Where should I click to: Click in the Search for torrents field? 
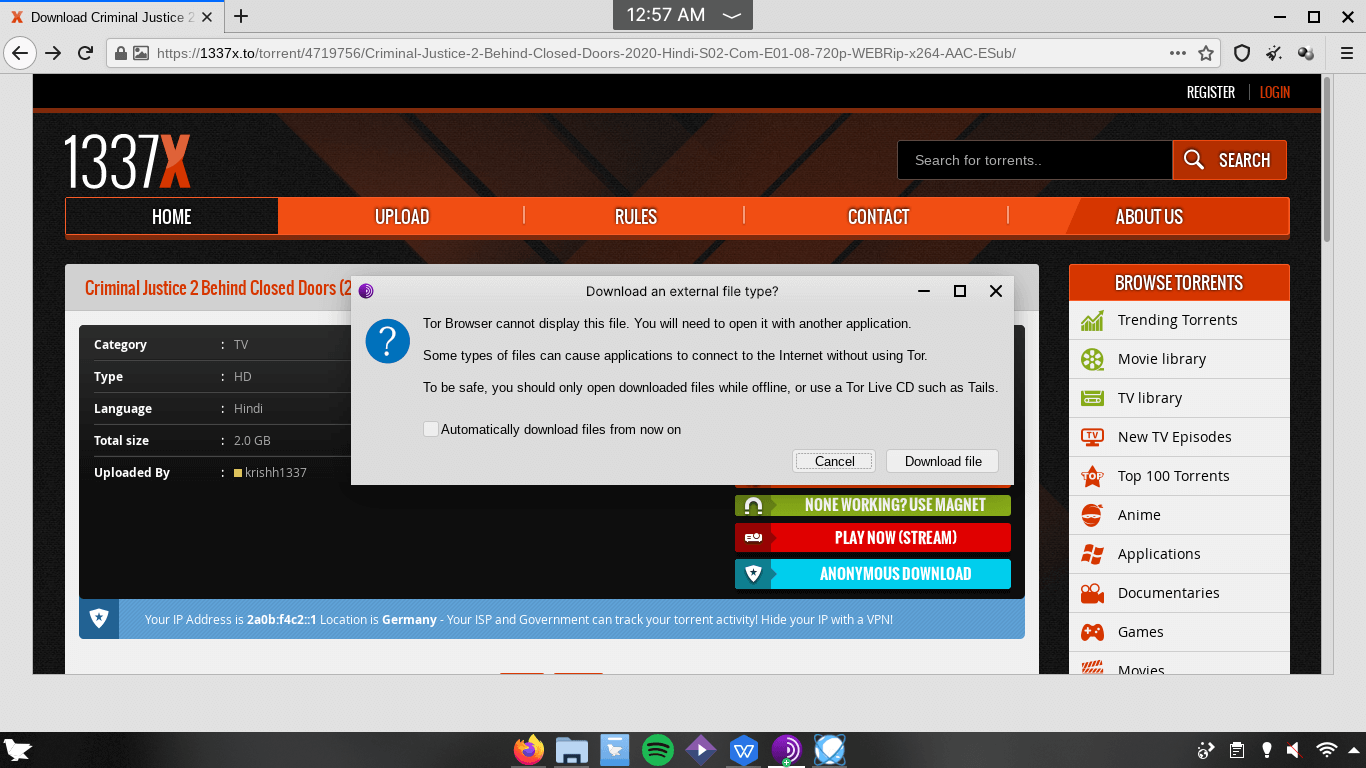point(1035,160)
